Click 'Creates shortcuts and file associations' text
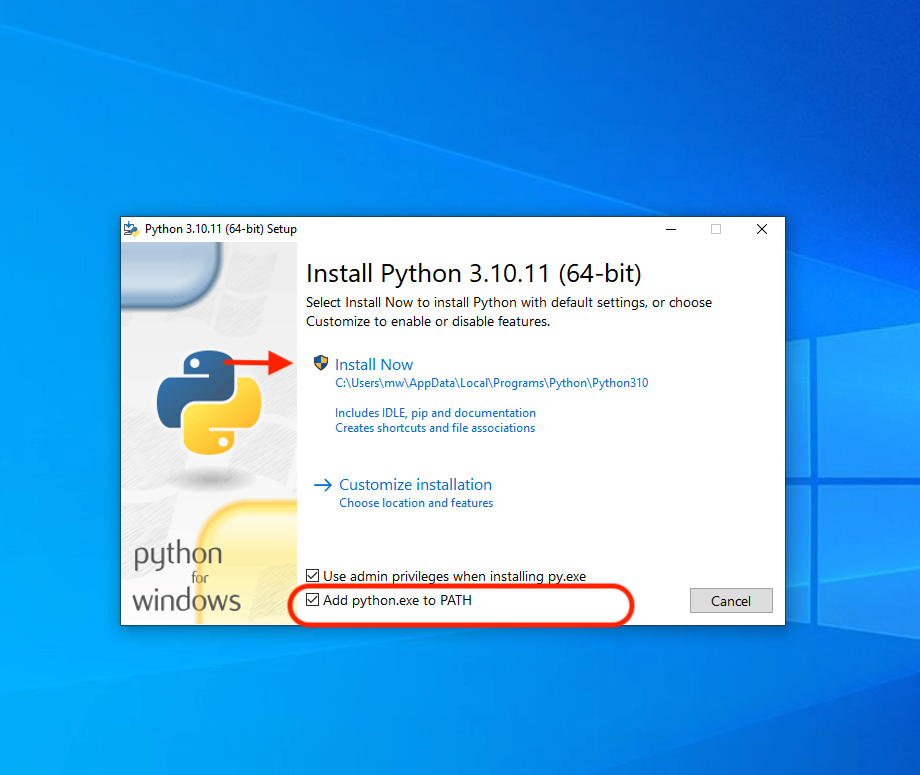 [435, 428]
